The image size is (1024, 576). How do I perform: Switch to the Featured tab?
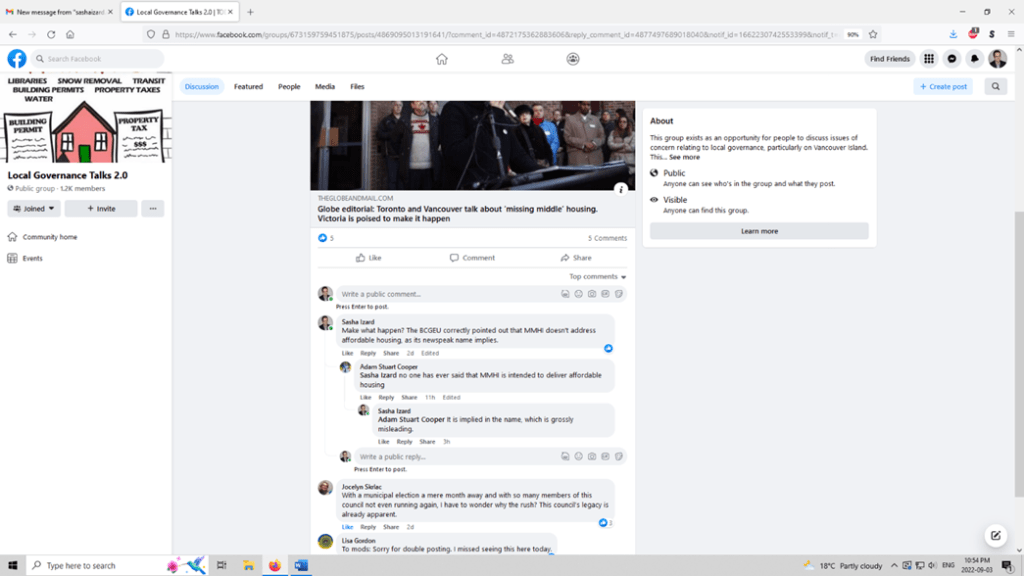tap(248, 87)
